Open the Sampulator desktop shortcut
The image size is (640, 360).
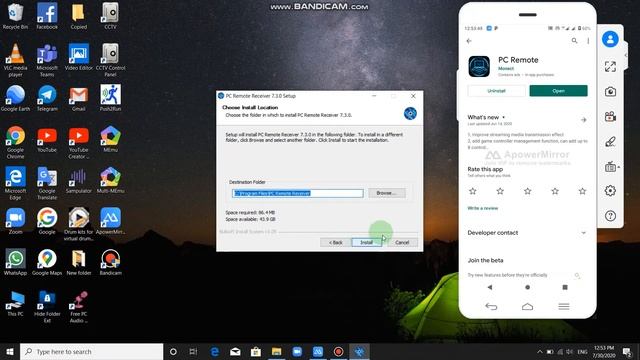click(78, 180)
